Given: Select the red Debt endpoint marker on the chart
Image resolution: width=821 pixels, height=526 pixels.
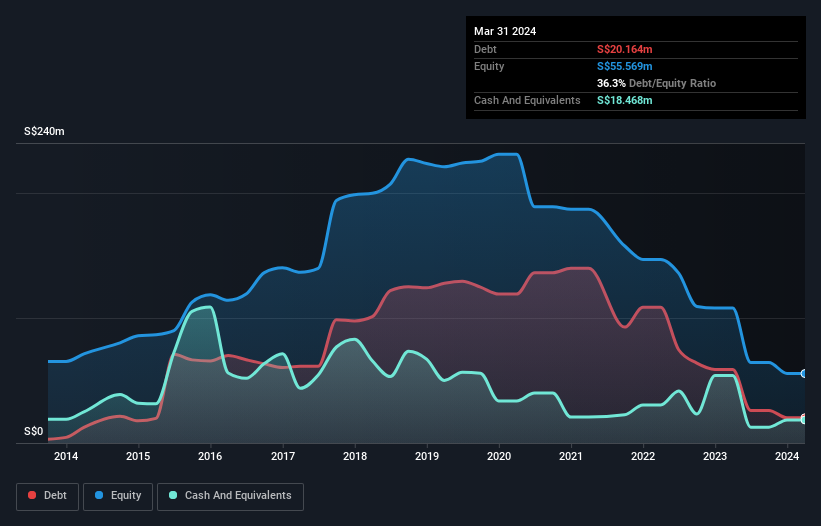Looking at the screenshot, I should coord(804,417).
